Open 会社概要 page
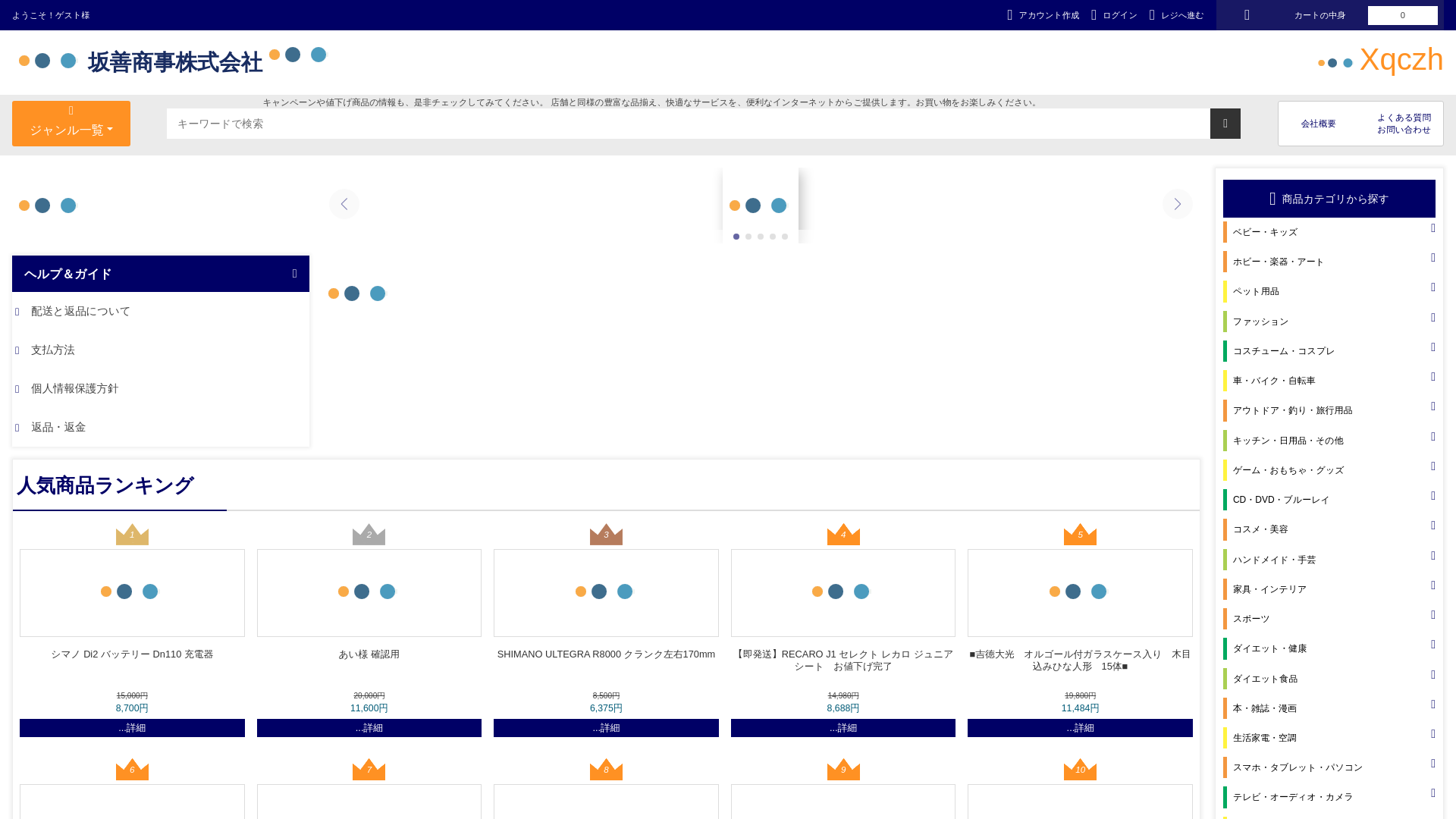 click(x=1319, y=124)
